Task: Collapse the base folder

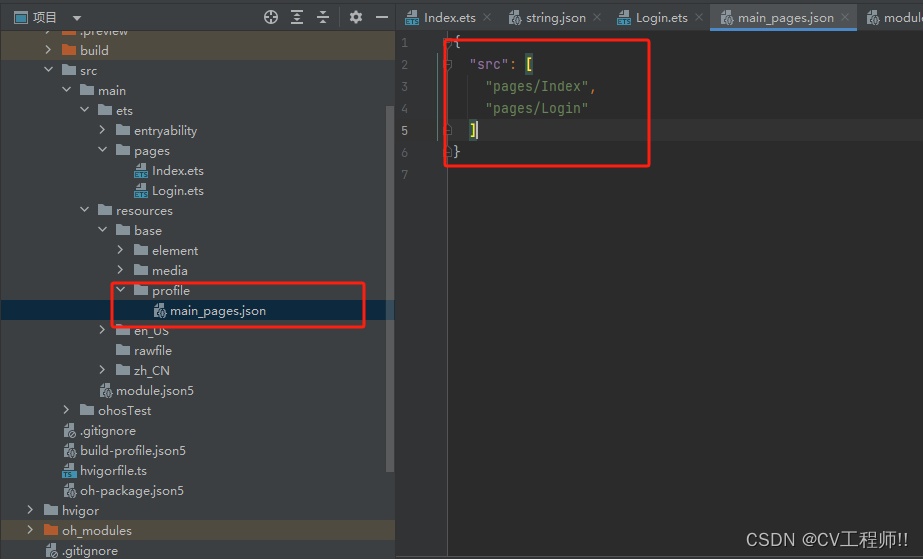Action: pos(102,230)
